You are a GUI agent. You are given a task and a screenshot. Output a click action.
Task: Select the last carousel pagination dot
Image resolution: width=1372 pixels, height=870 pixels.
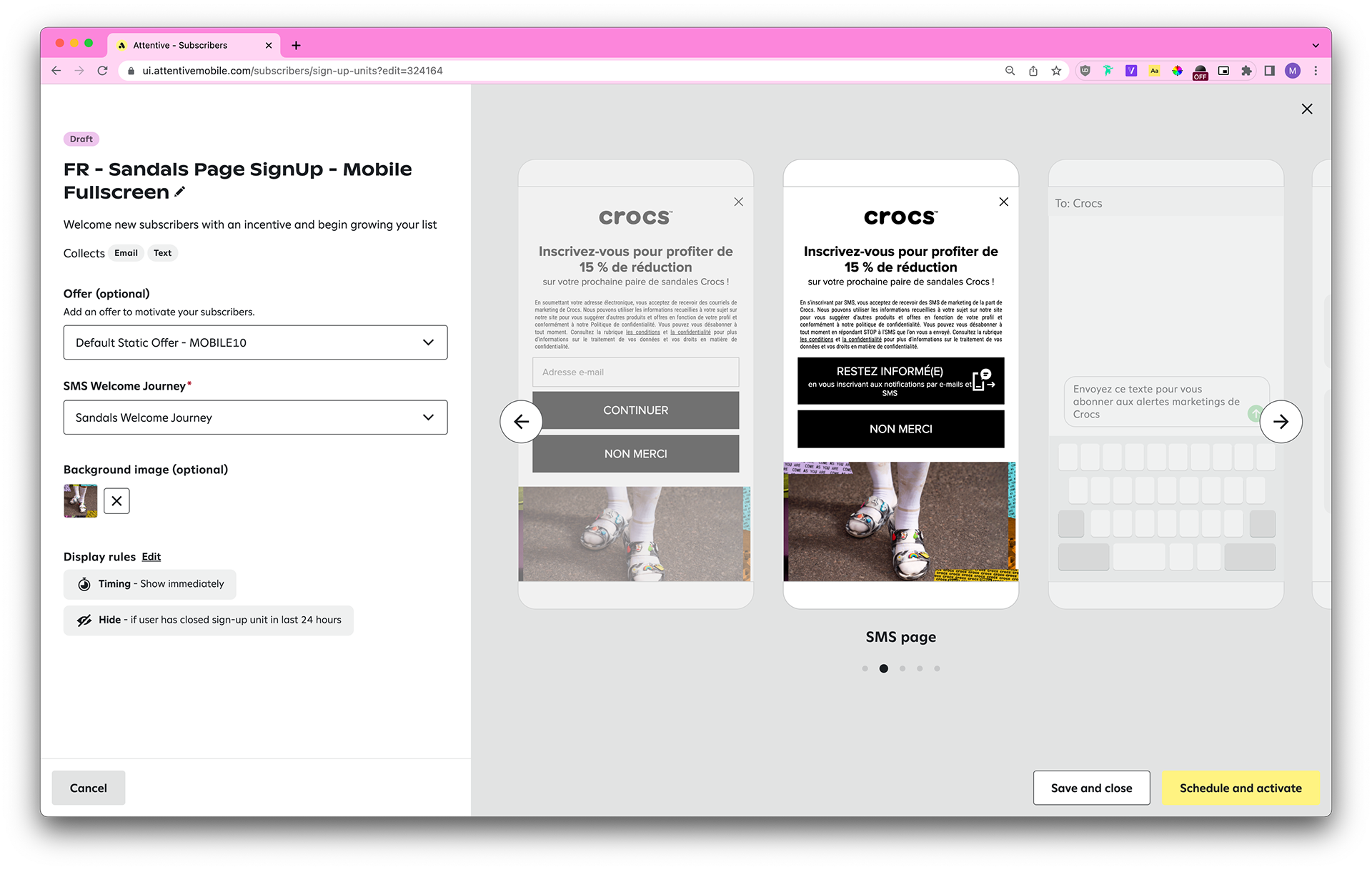tap(937, 668)
